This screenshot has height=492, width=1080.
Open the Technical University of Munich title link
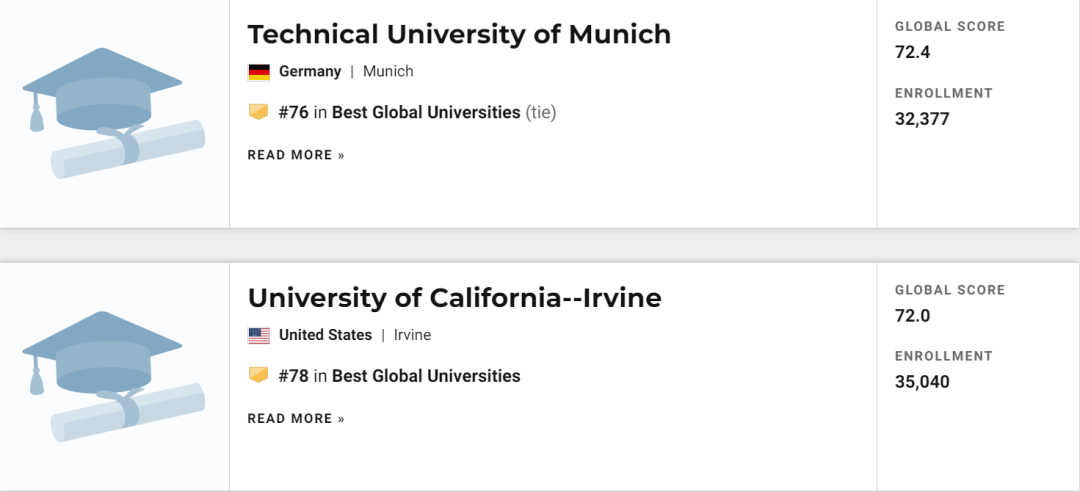(459, 34)
